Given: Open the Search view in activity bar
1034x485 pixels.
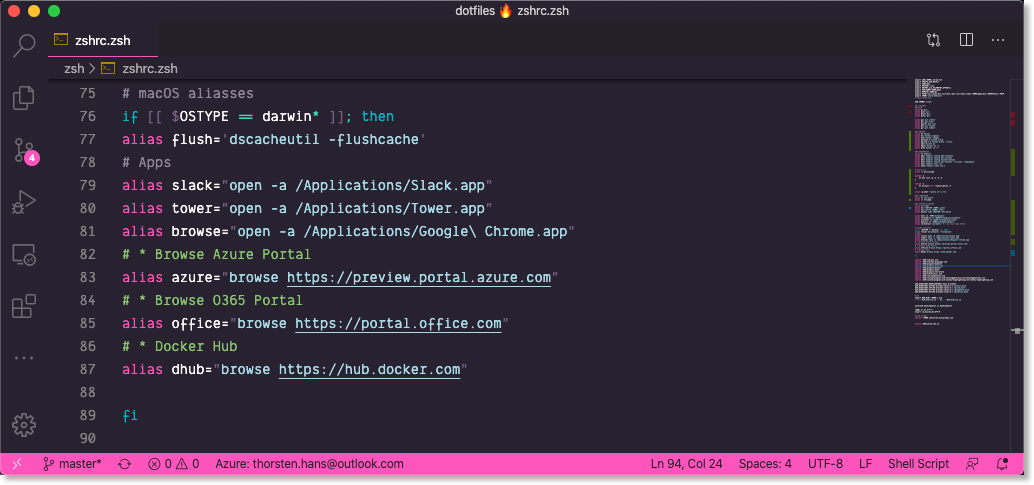Looking at the screenshot, I should (24, 45).
